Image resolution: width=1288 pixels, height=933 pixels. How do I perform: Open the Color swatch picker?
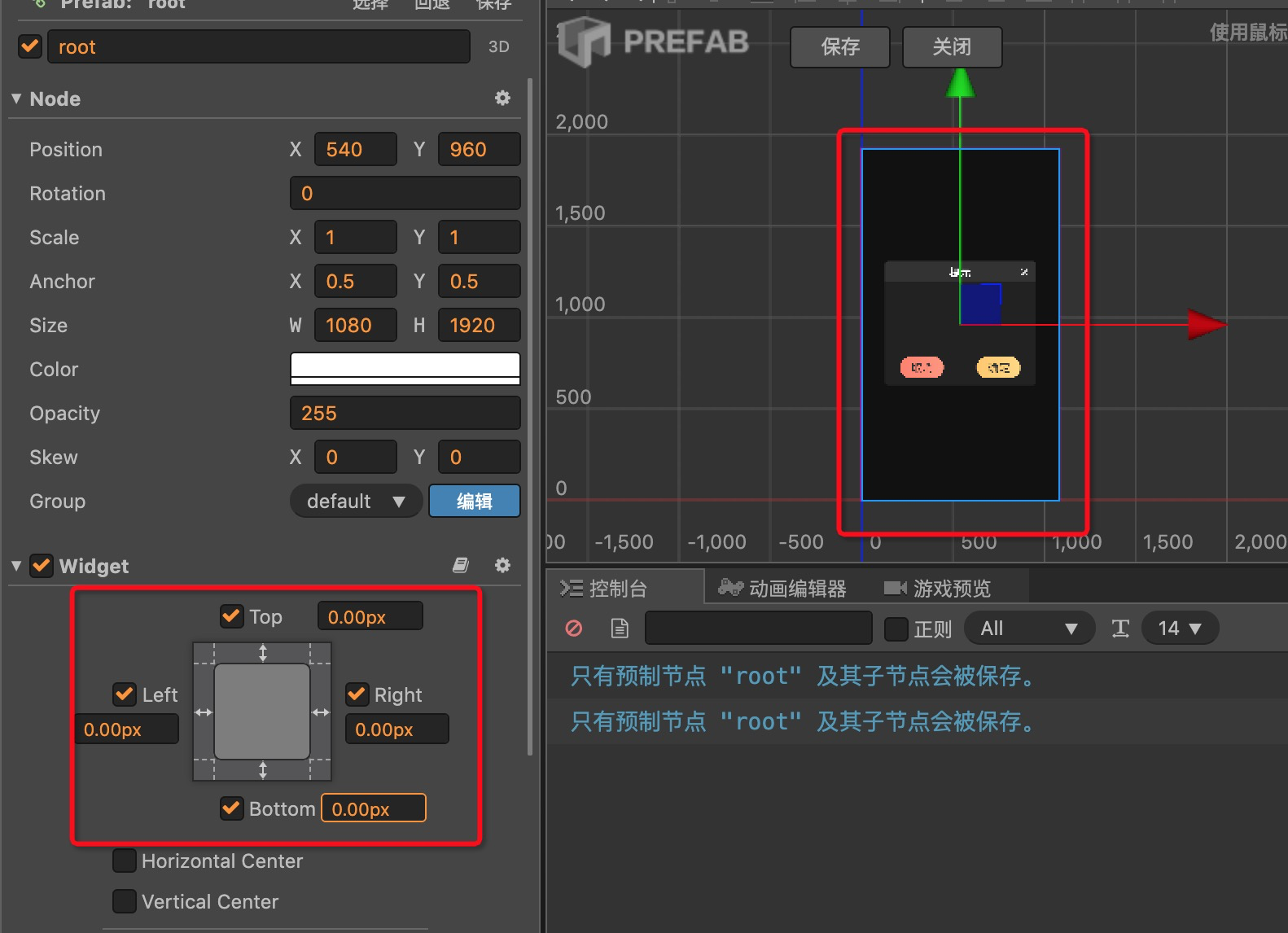click(x=405, y=369)
